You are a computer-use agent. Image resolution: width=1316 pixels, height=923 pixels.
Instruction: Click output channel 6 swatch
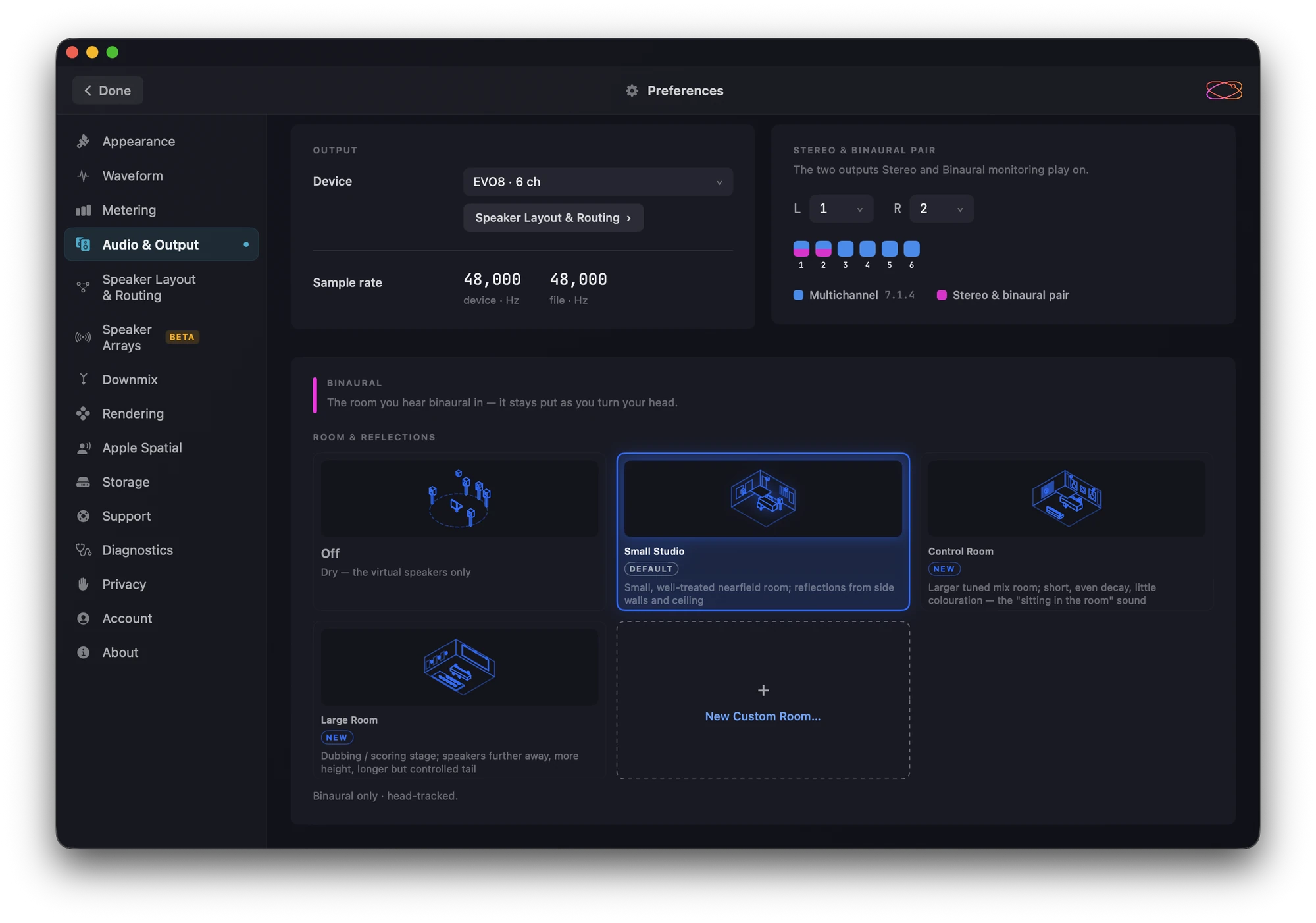coord(911,249)
